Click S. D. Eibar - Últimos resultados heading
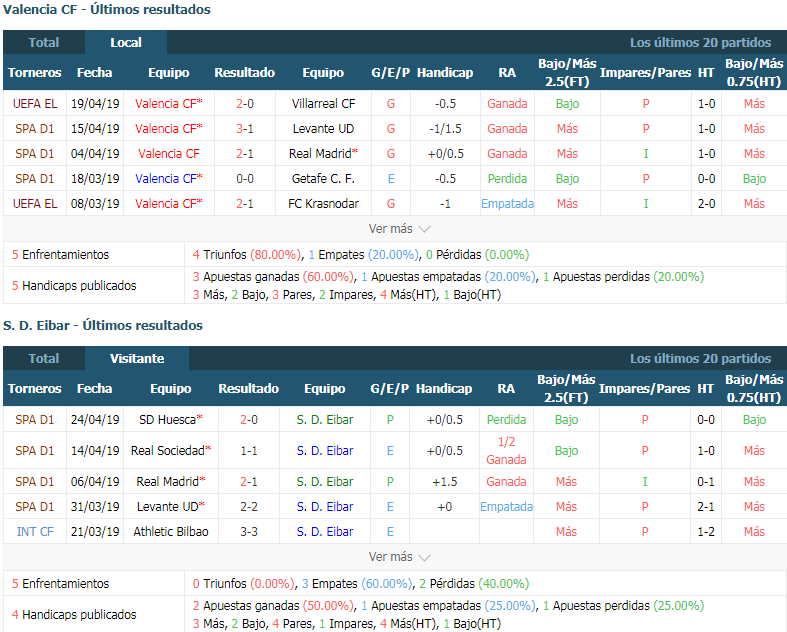Viewport: 787px width, 632px height. 103,326
